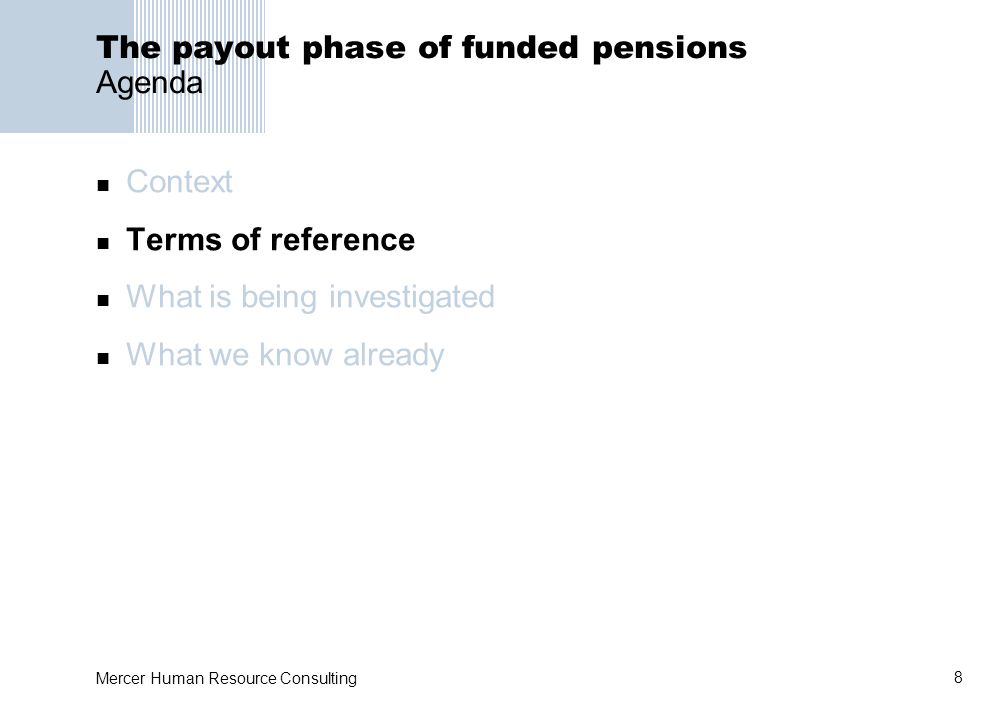
Task: Click the bullet beside Terms of reference
Action: (103, 244)
